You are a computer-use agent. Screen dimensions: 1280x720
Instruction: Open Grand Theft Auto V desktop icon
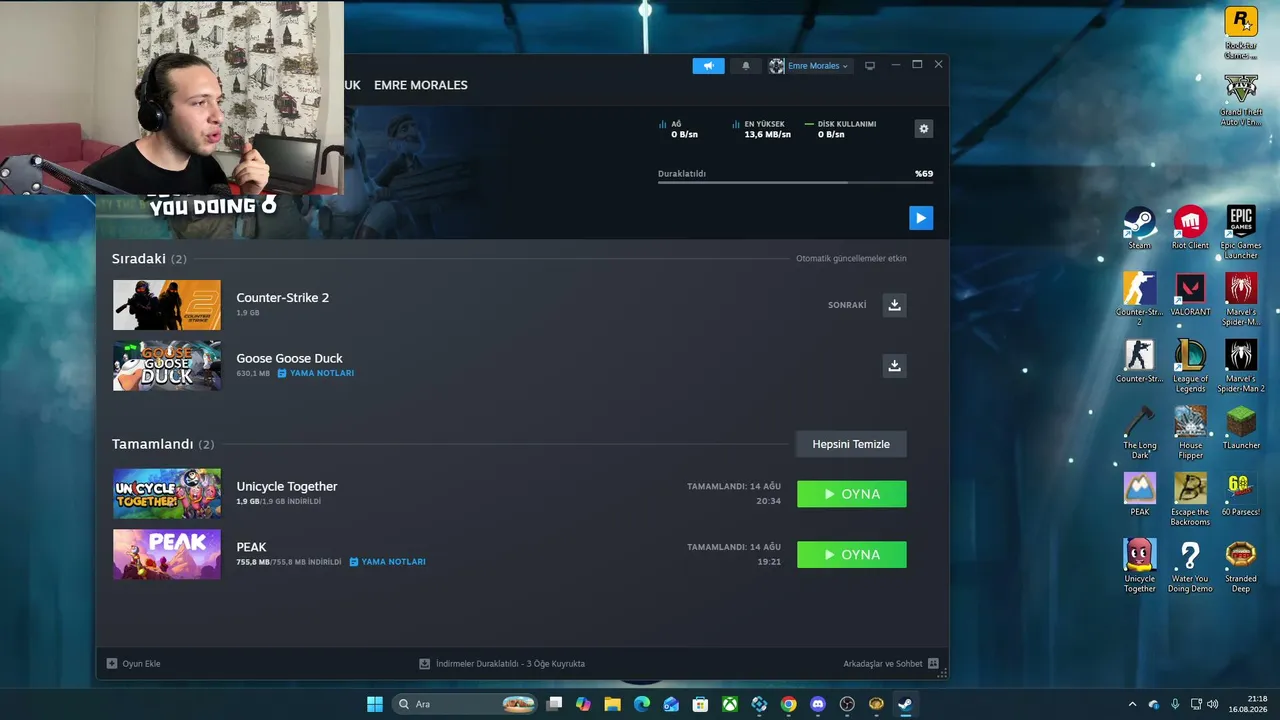(1241, 100)
